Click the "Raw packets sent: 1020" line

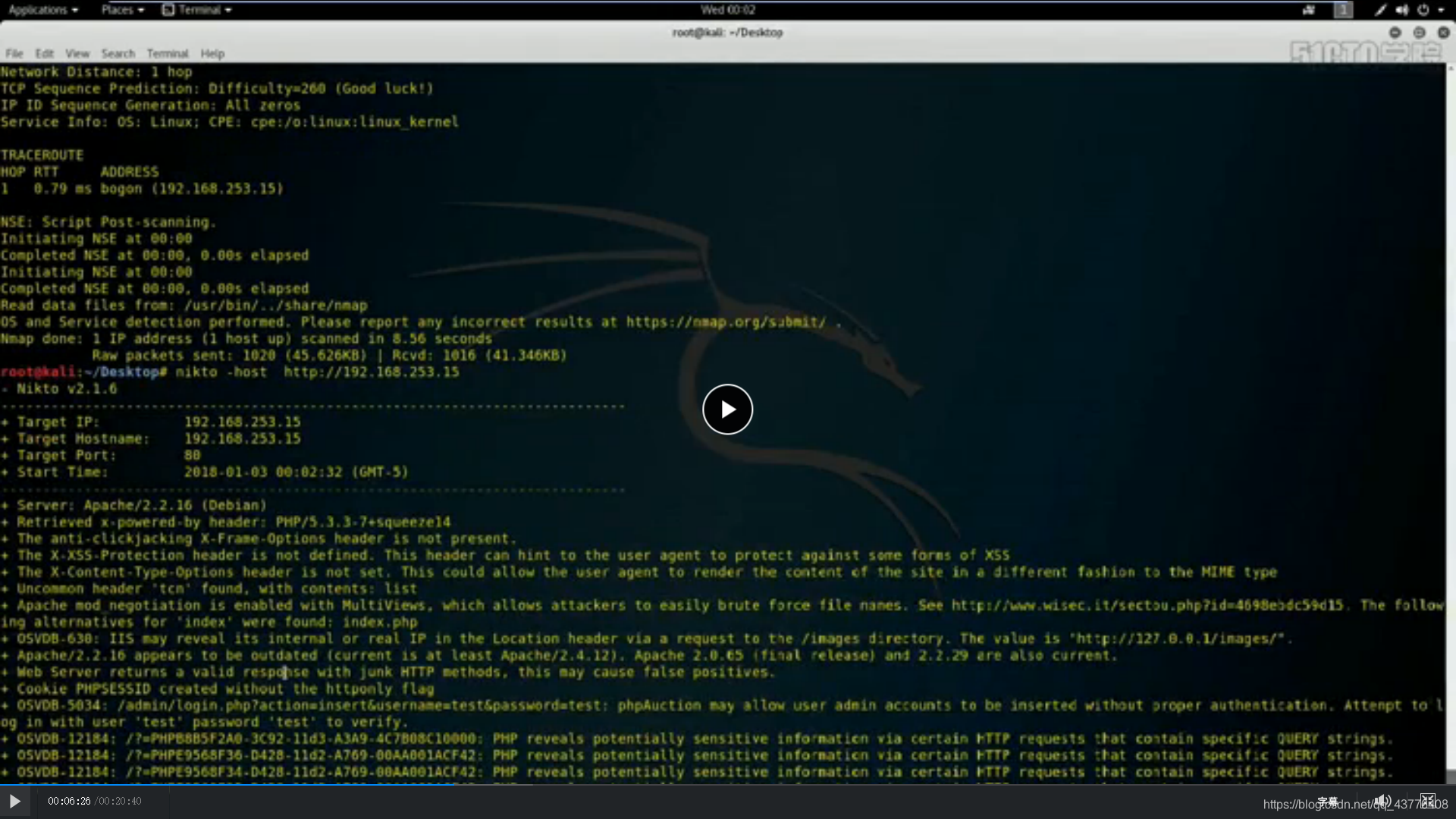(x=330, y=356)
